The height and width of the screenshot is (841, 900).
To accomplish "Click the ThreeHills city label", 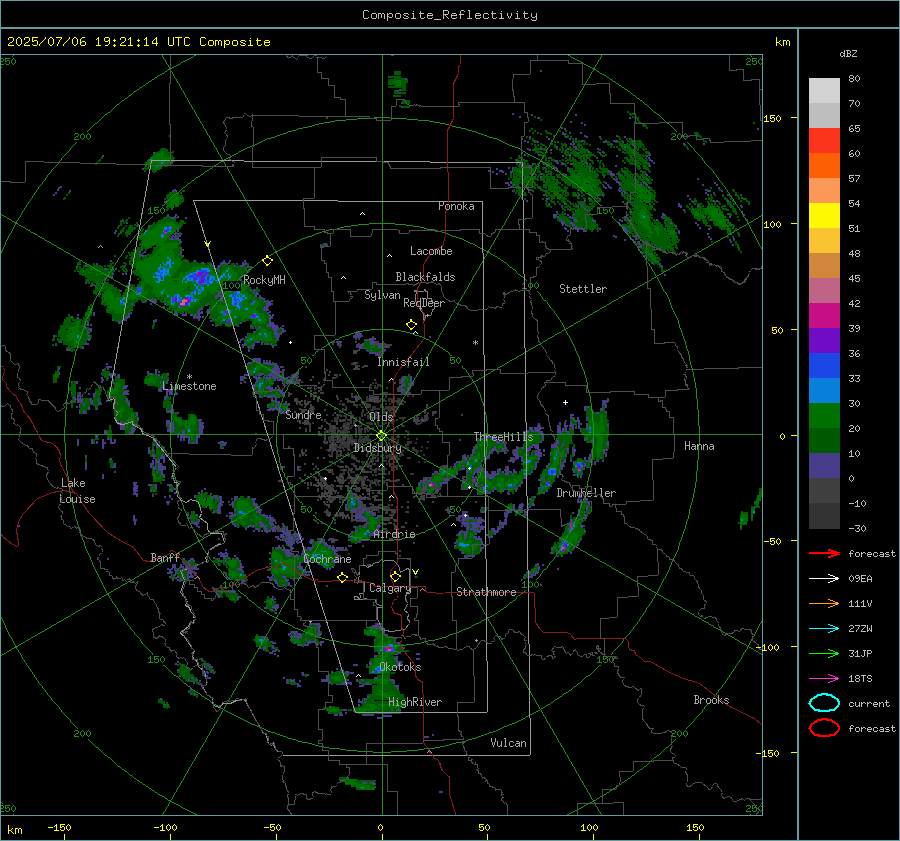I will click(503, 437).
